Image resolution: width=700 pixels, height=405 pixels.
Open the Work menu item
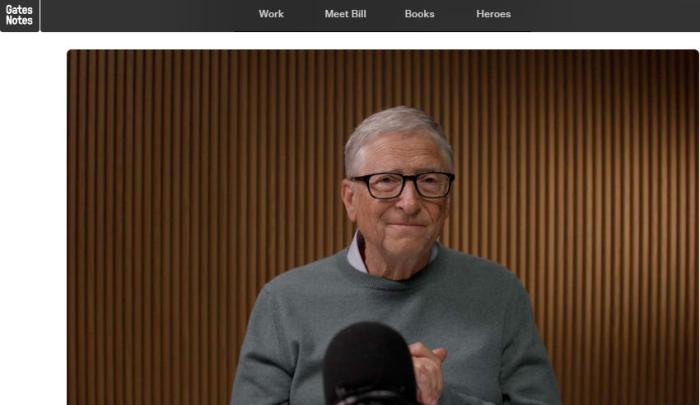(271, 14)
